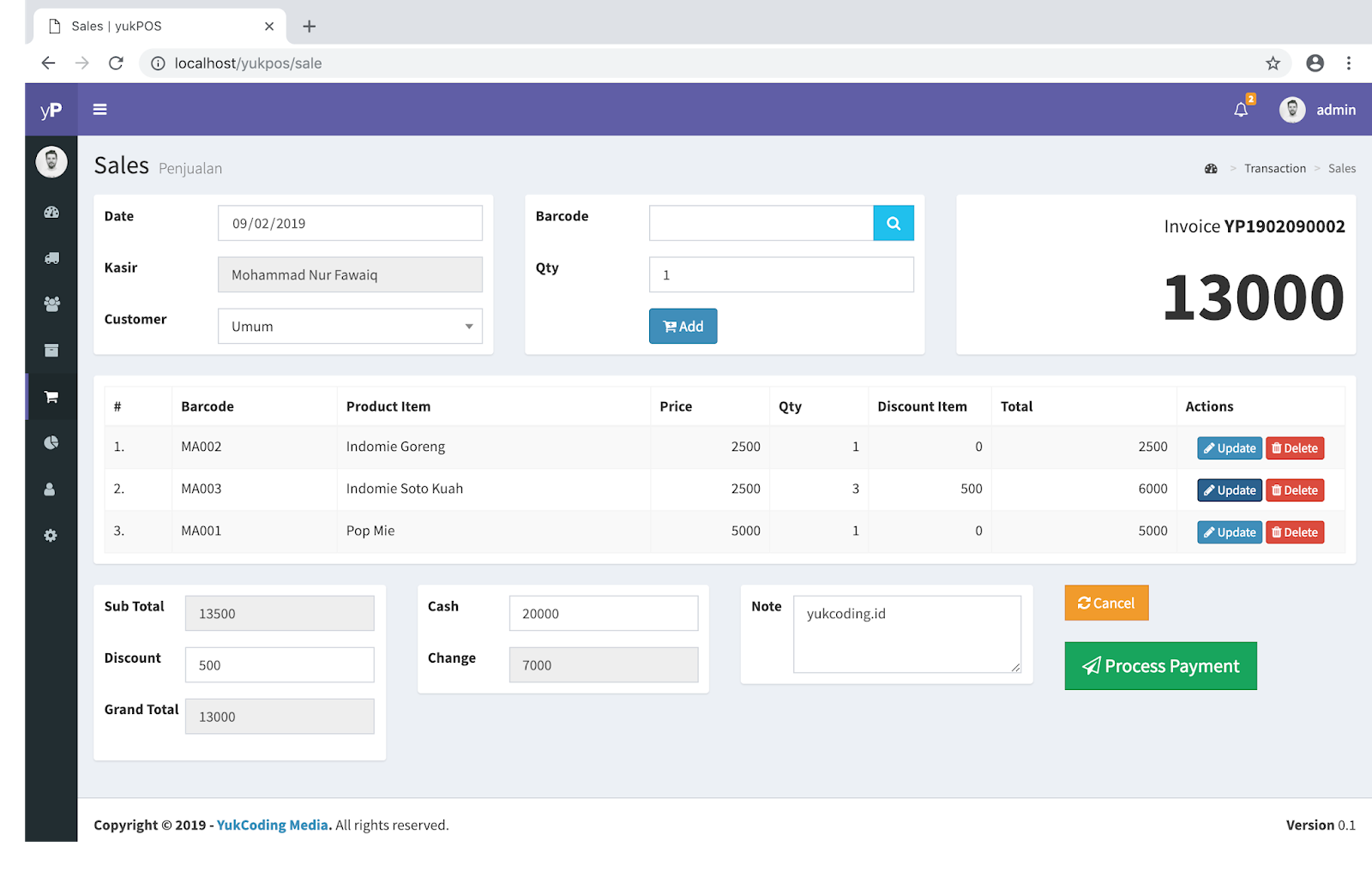Delete the Pop Mie line item
Screen dimensions: 1372x871
click(1295, 532)
